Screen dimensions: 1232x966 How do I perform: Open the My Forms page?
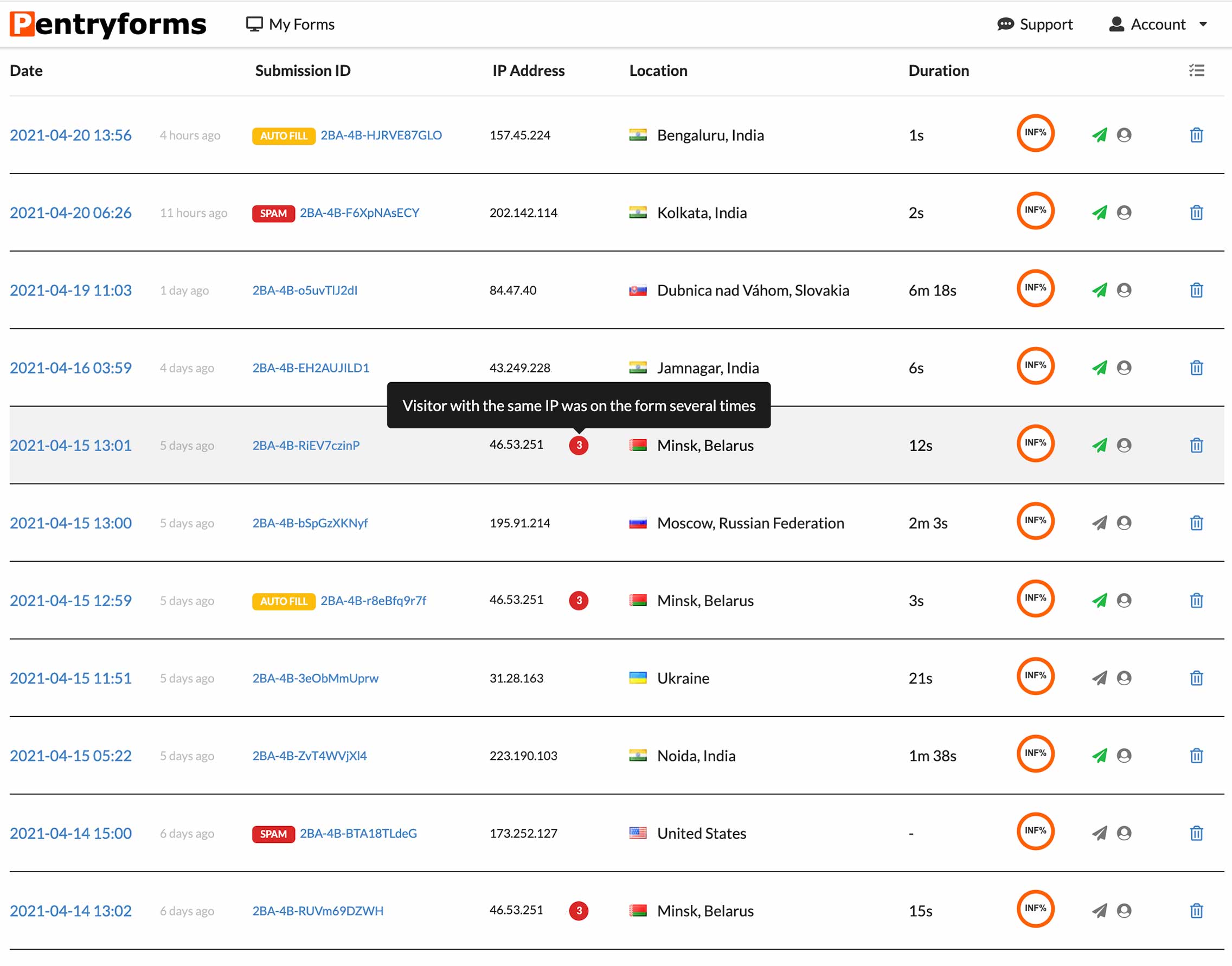tap(291, 24)
